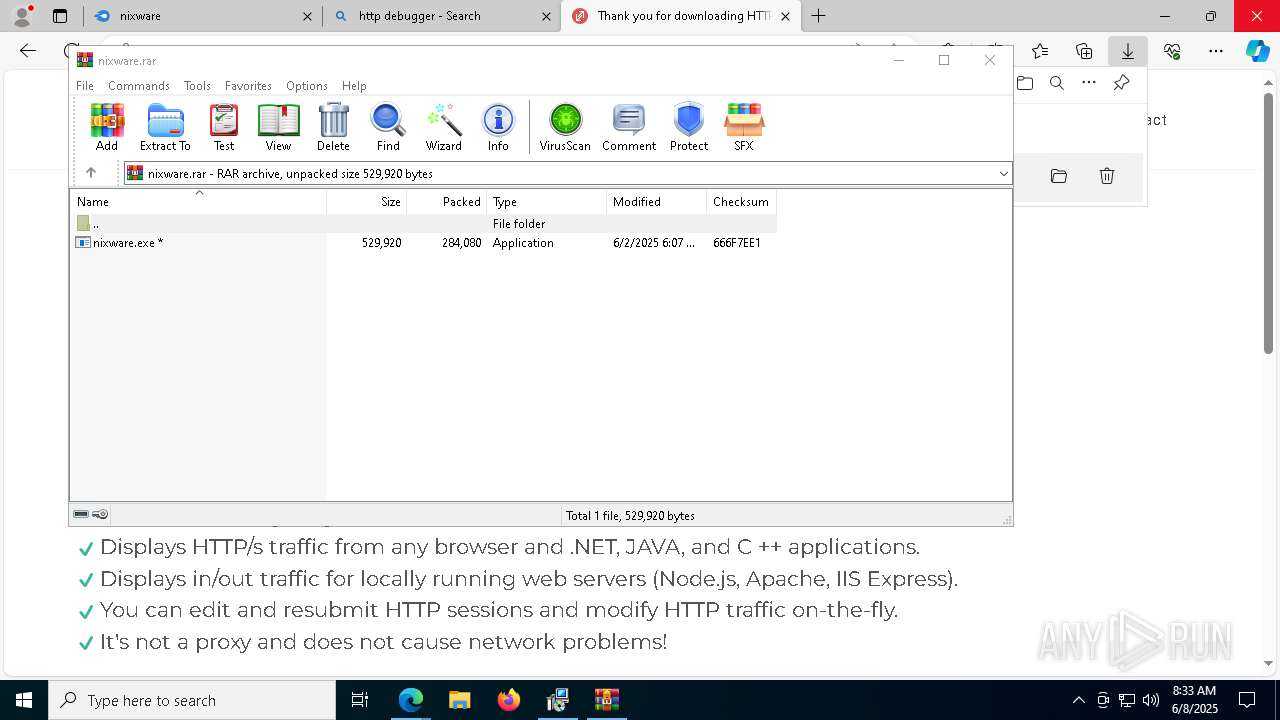
Task: Open the File menu in WinRAR
Action: (85, 86)
